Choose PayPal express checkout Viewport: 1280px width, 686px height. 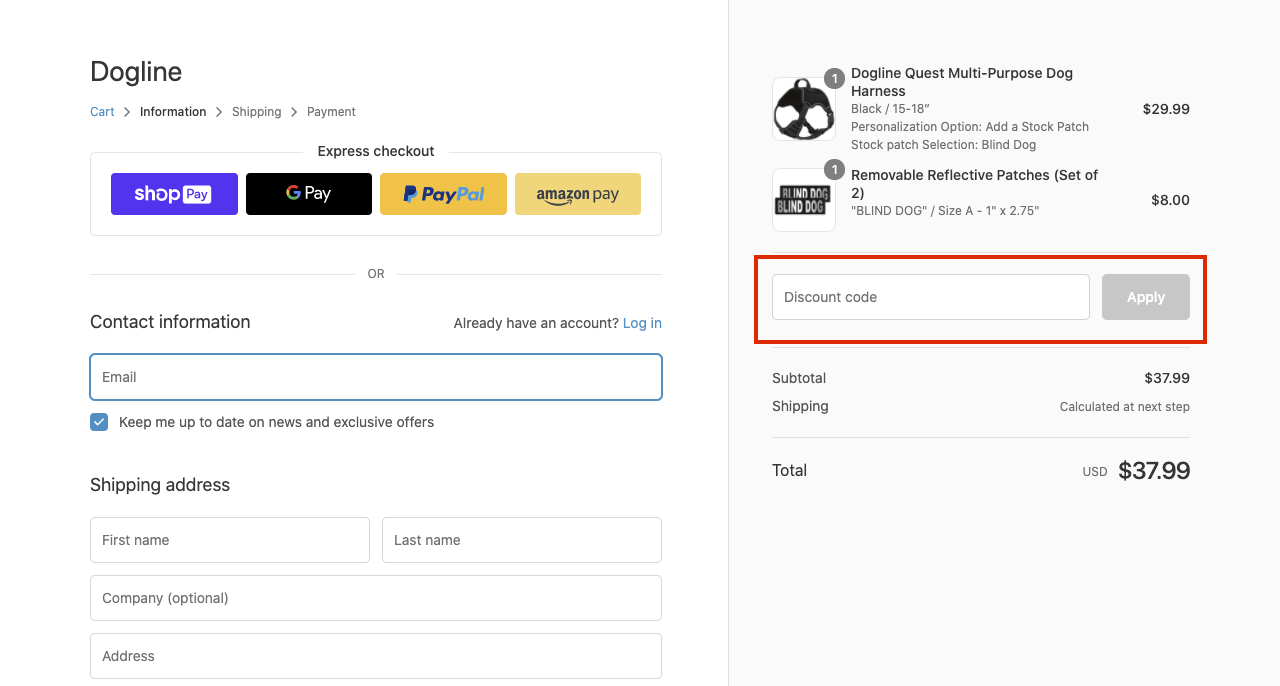pos(443,194)
